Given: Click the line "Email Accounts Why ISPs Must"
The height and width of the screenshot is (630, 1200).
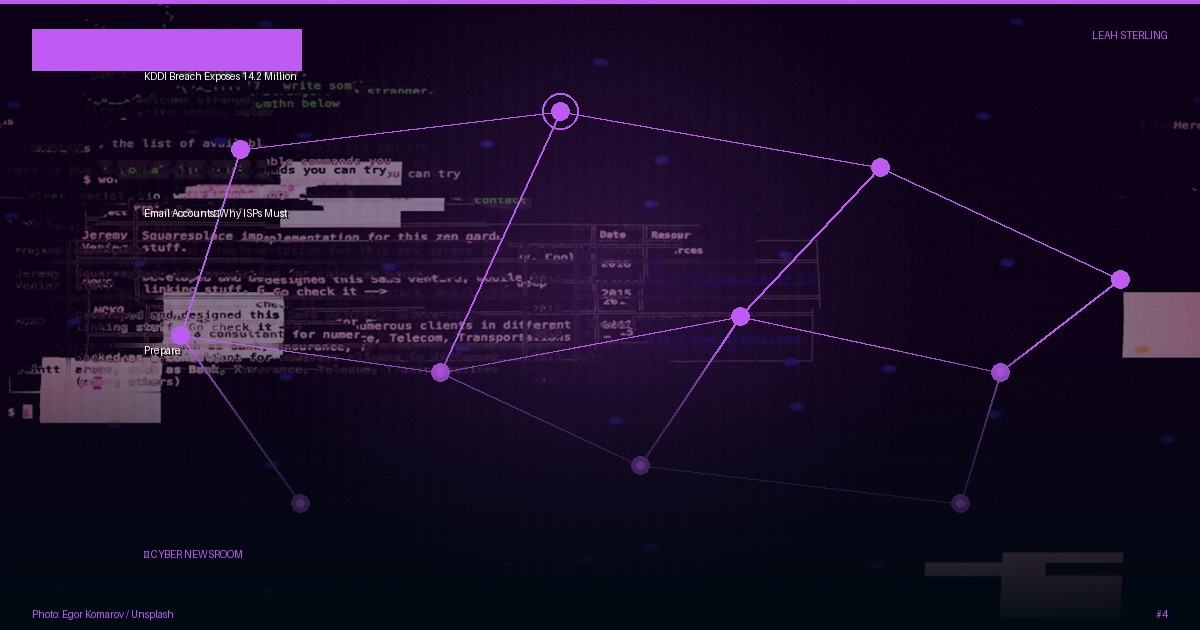Looking at the screenshot, I should [216, 213].
